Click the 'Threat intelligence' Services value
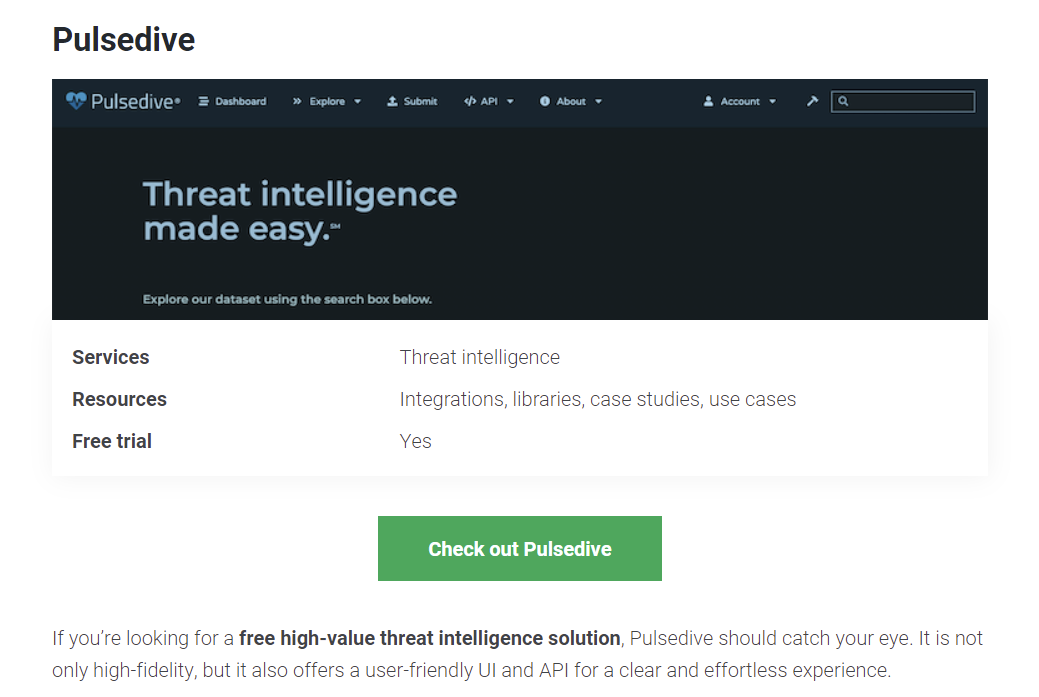The image size is (1039, 697). click(480, 358)
